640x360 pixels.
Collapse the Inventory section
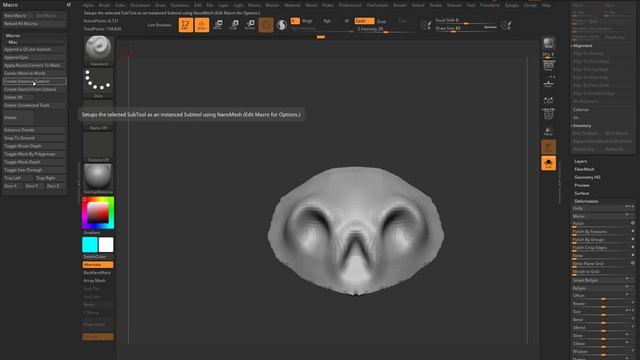pyautogui.click(x=582, y=126)
